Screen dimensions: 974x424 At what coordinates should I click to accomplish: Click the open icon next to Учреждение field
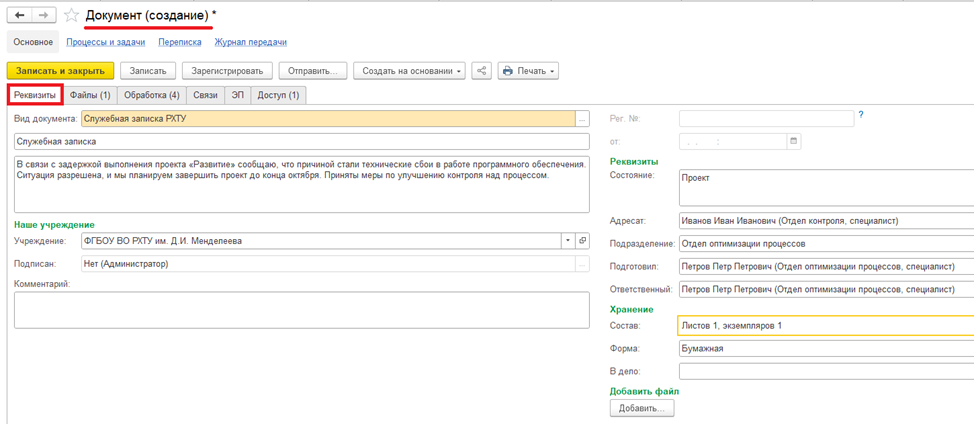[583, 241]
